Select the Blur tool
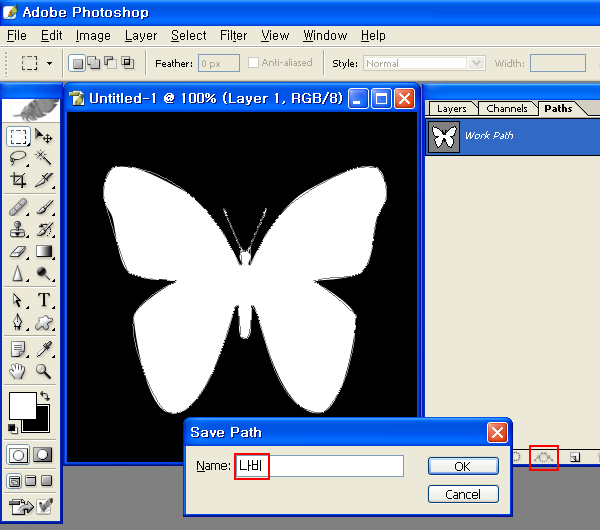 pos(18,274)
